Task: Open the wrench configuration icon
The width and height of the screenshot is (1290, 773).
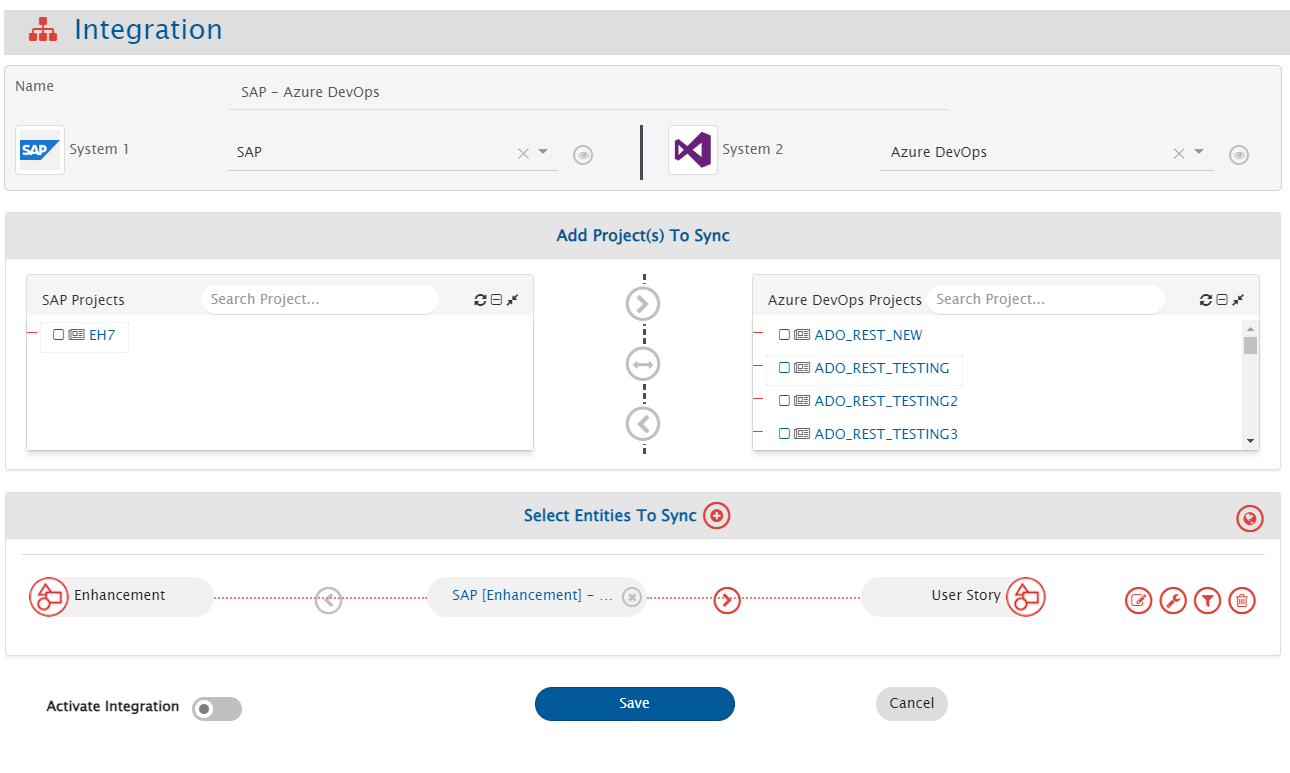Action: (x=1173, y=601)
